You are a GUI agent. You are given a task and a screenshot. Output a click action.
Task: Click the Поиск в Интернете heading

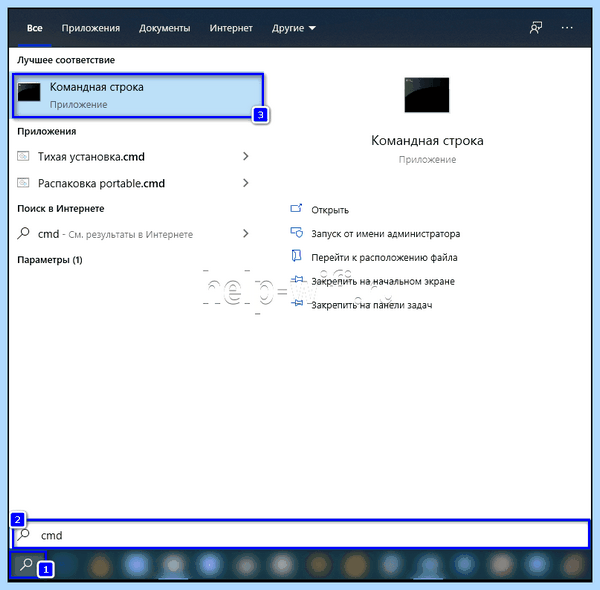[x=61, y=209]
